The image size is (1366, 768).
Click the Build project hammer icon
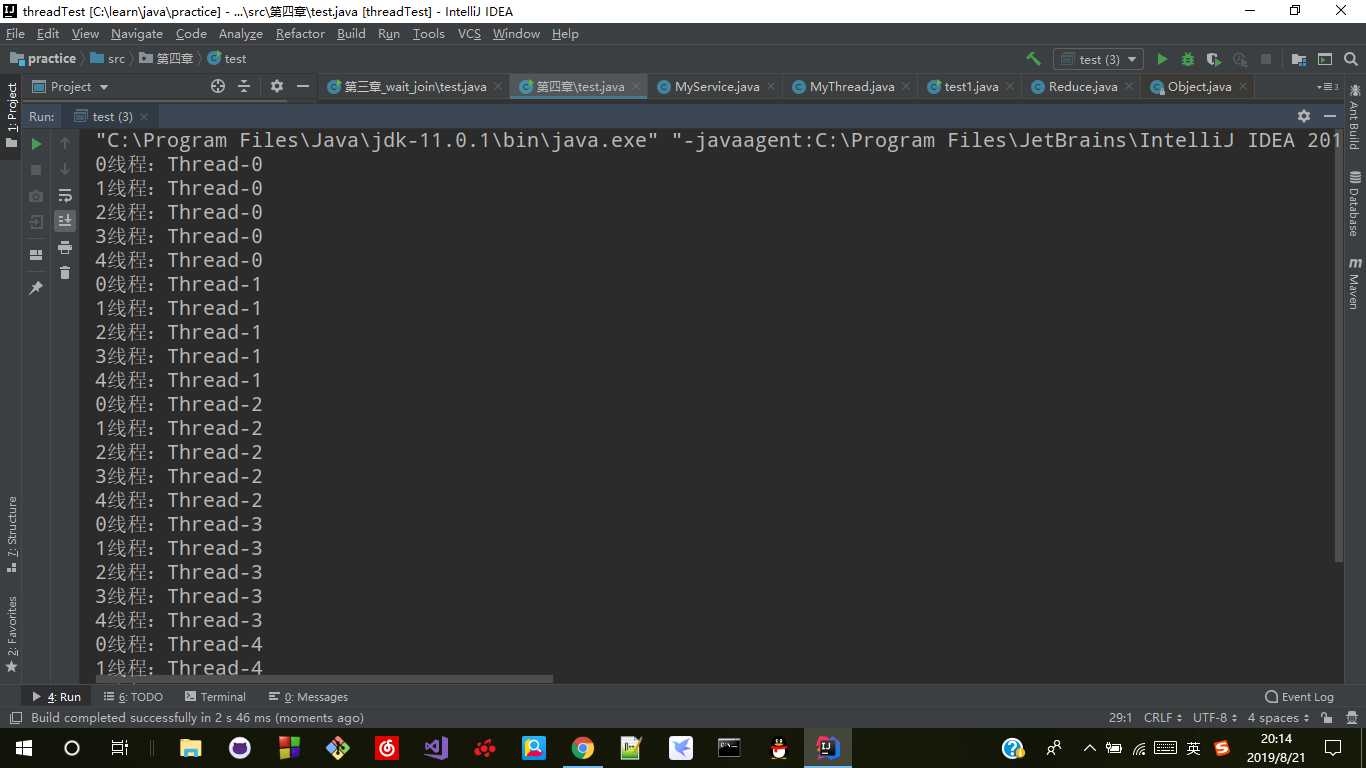click(x=1033, y=59)
